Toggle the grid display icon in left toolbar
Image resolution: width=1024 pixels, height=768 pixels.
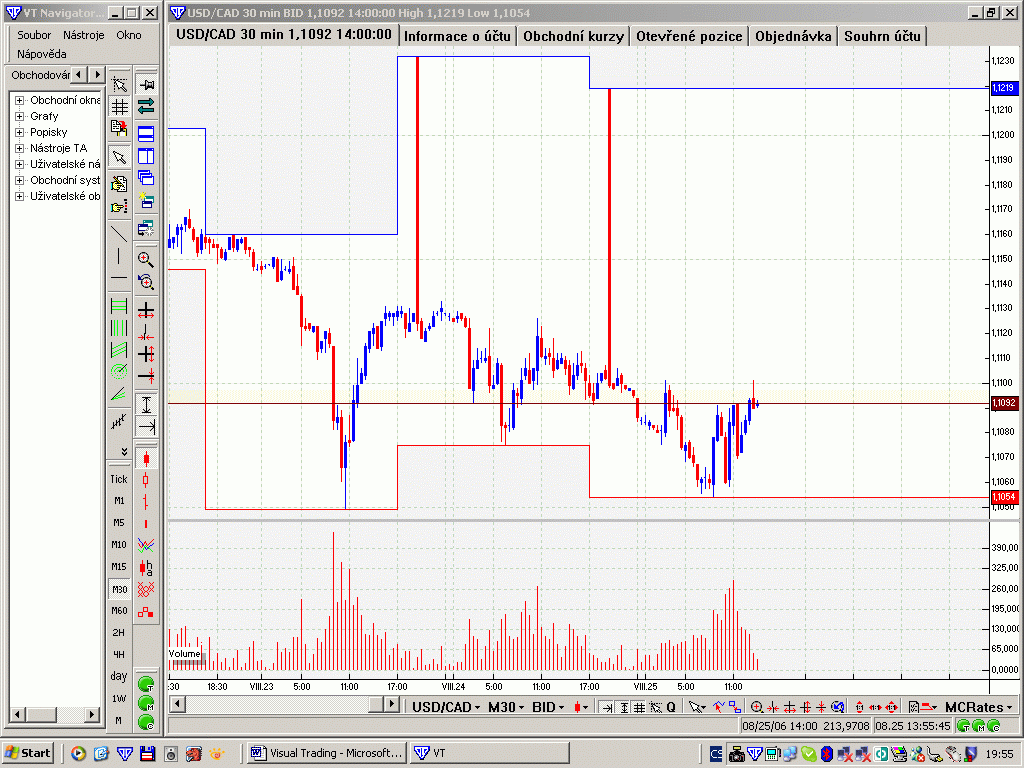[x=119, y=106]
